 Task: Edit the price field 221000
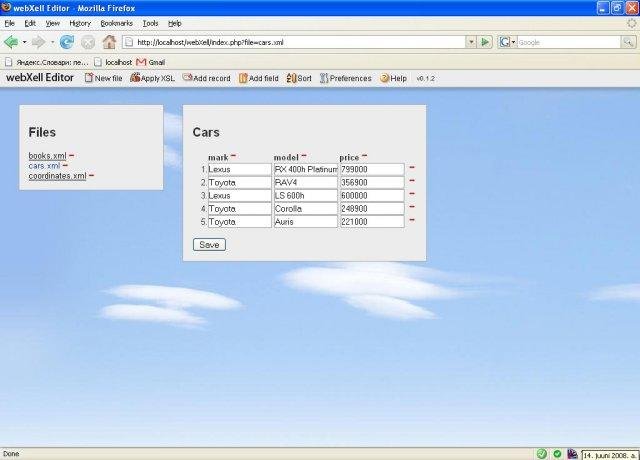click(x=372, y=222)
